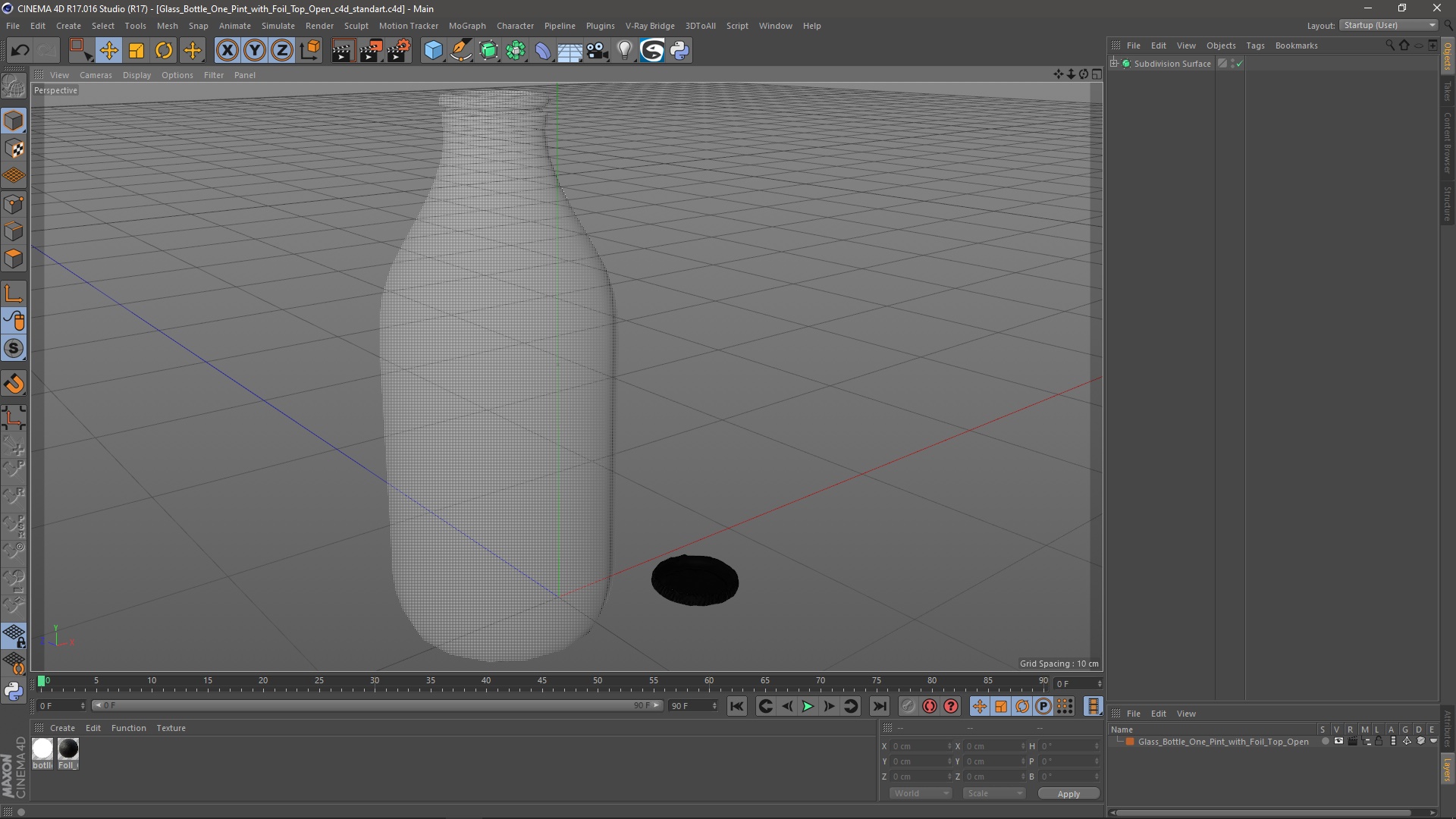The width and height of the screenshot is (1456, 819).
Task: Open the Scale coordinate dropdown
Action: point(994,793)
